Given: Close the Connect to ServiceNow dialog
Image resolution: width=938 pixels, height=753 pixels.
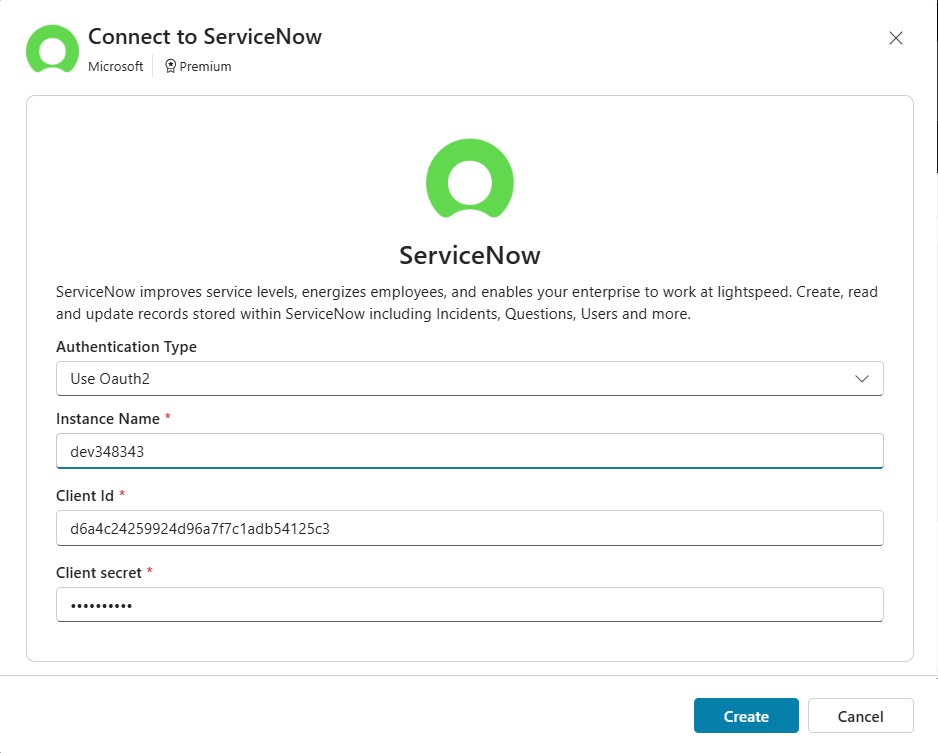Looking at the screenshot, I should pos(896,38).
